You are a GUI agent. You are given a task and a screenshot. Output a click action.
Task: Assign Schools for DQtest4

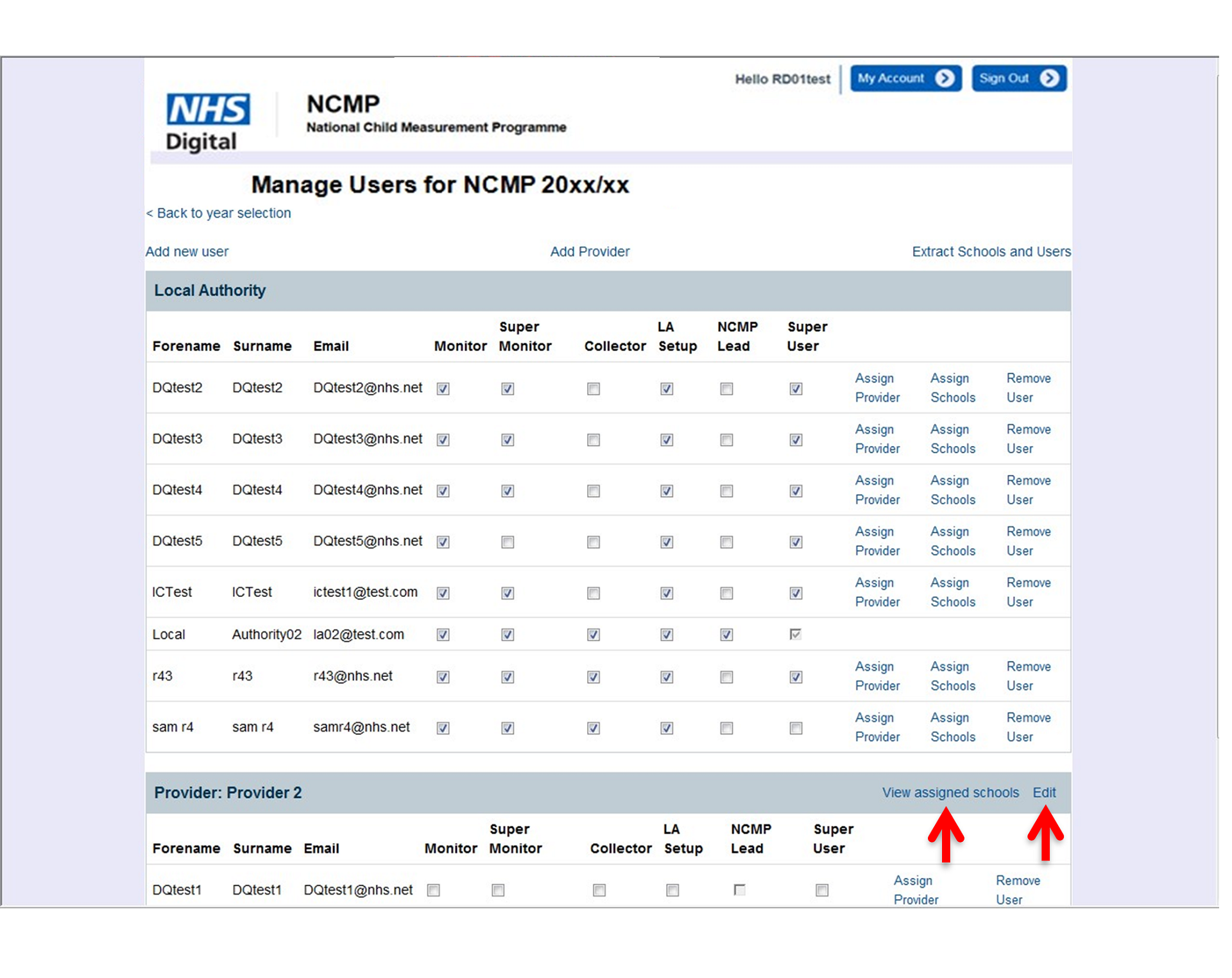953,490
